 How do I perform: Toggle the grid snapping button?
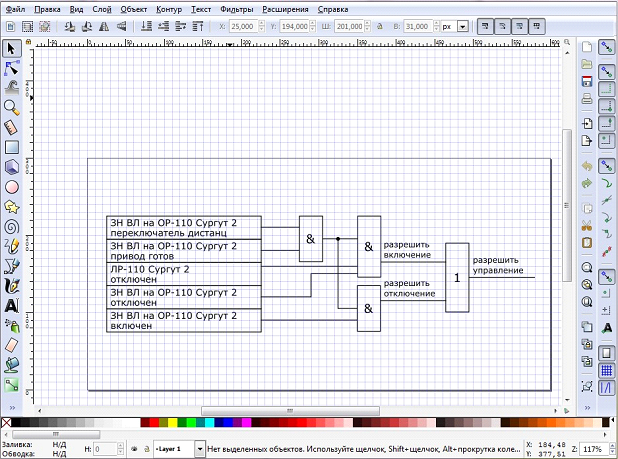tap(606, 371)
